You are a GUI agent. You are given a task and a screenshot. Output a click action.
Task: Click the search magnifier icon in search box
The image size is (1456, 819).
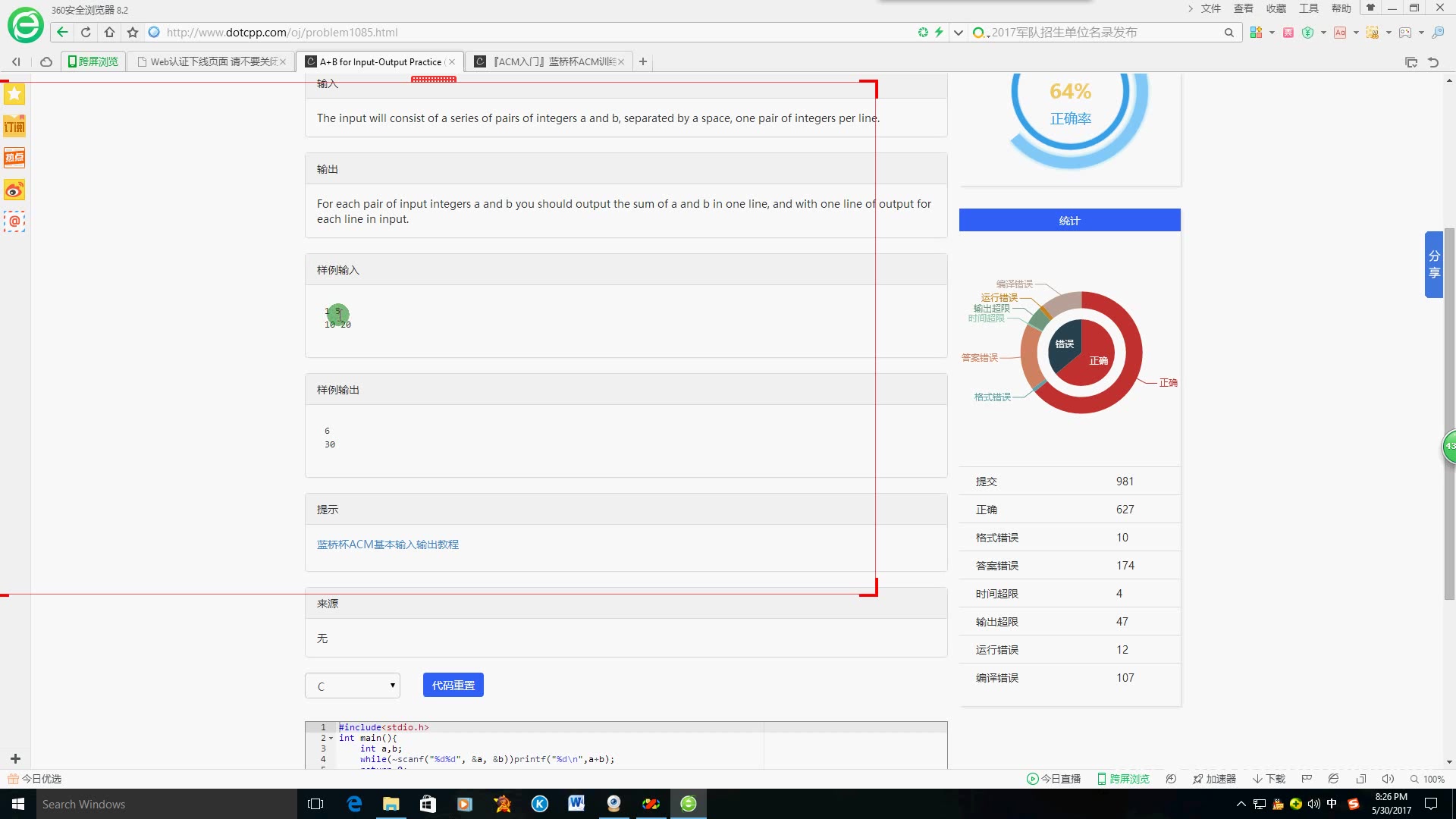[x=1228, y=32]
